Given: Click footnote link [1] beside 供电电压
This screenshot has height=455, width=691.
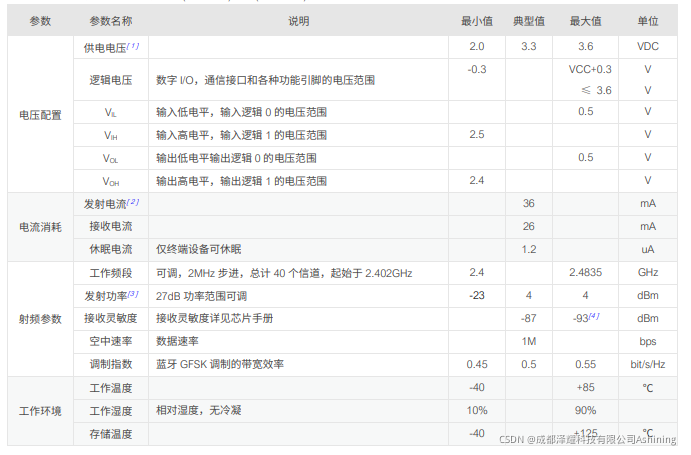Looking at the screenshot, I should click(x=133, y=46).
